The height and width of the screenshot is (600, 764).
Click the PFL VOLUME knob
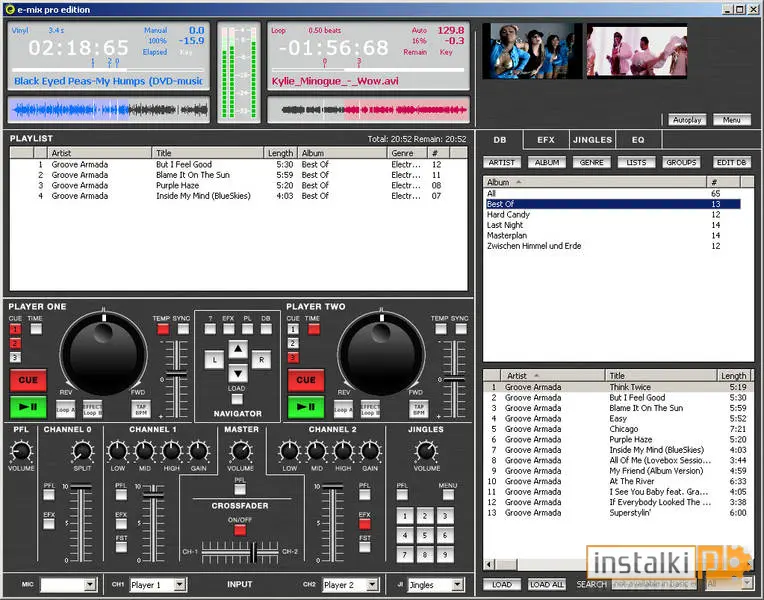[21, 451]
